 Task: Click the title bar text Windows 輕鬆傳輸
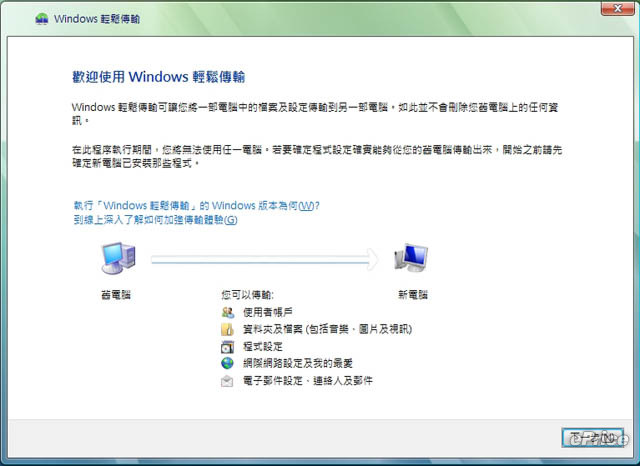pyautogui.click(x=97, y=19)
